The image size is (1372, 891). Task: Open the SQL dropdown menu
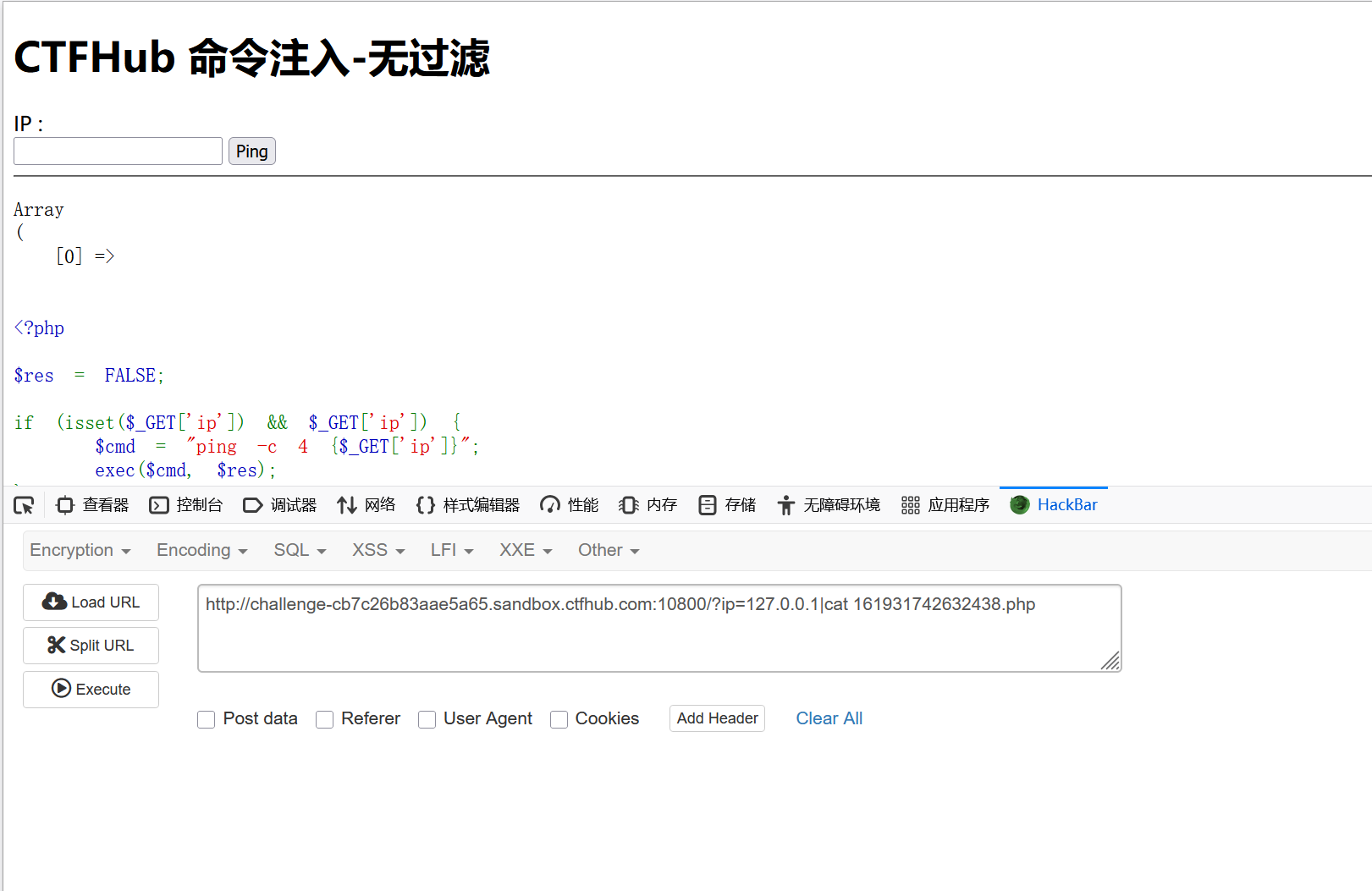[300, 550]
